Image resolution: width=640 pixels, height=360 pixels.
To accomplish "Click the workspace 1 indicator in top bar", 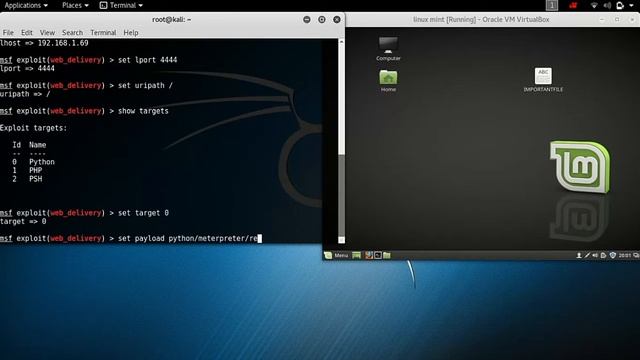I will [552, 5].
